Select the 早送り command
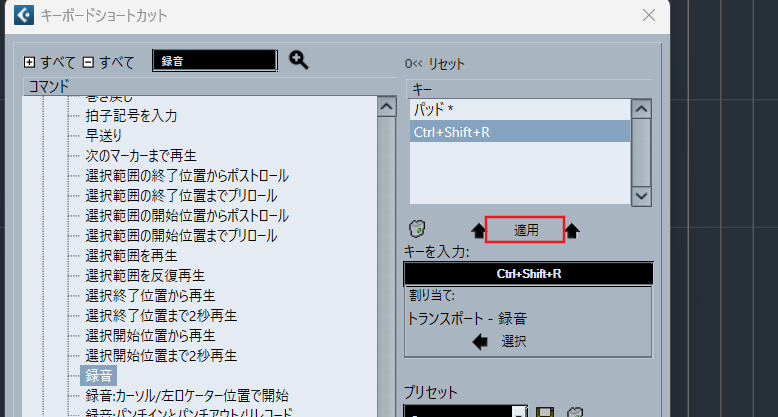The height and width of the screenshot is (417, 778). click(103, 136)
